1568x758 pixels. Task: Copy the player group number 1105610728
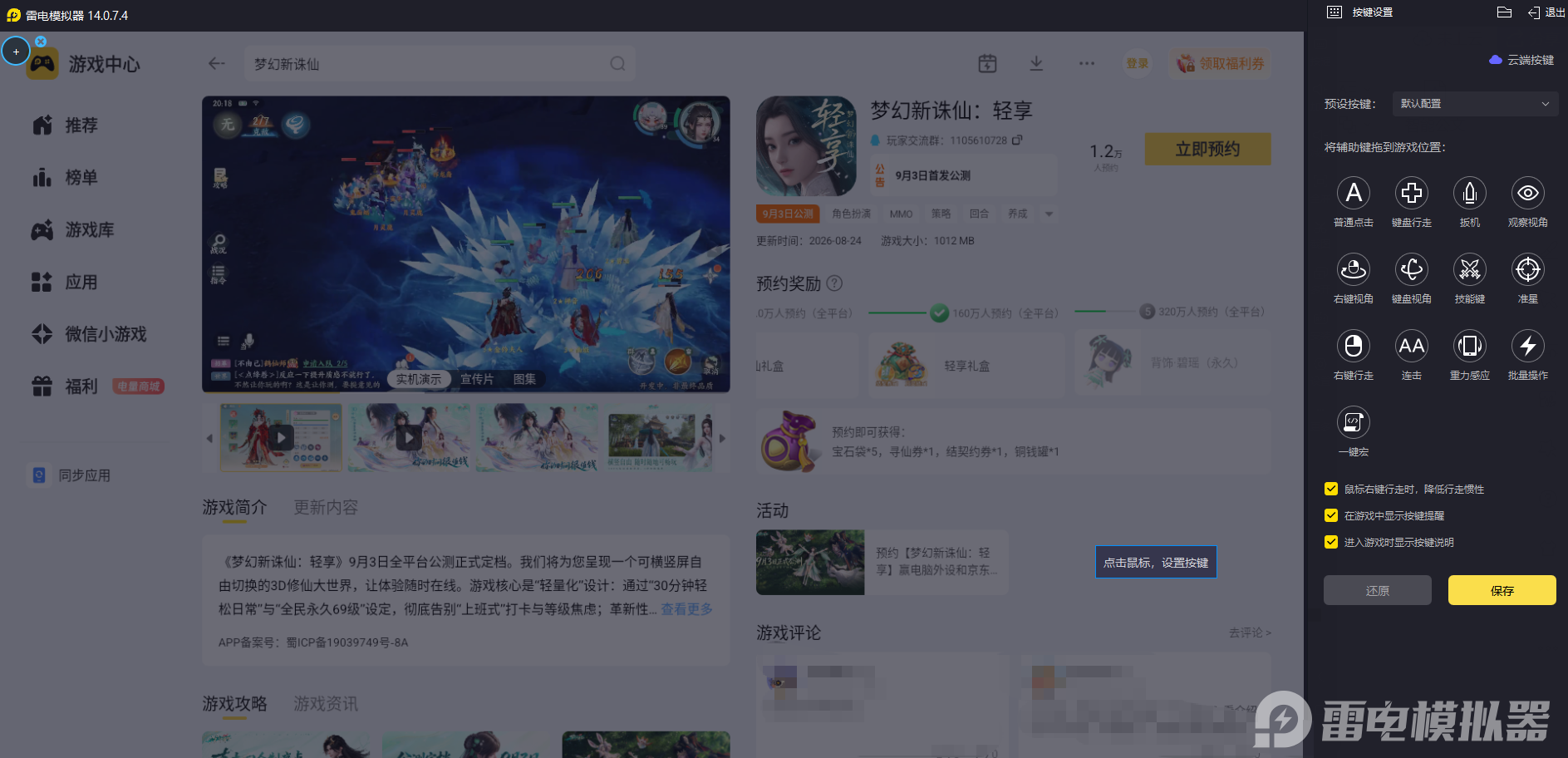1017,140
